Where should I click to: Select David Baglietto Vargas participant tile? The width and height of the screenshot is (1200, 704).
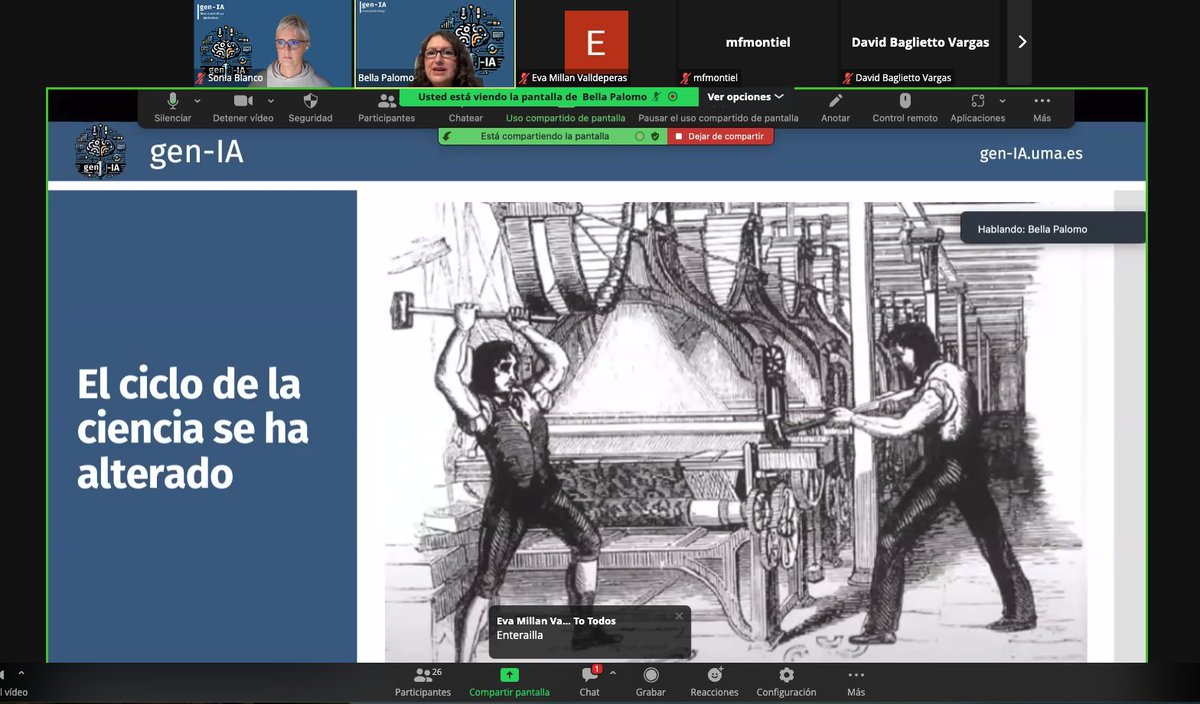click(920, 43)
